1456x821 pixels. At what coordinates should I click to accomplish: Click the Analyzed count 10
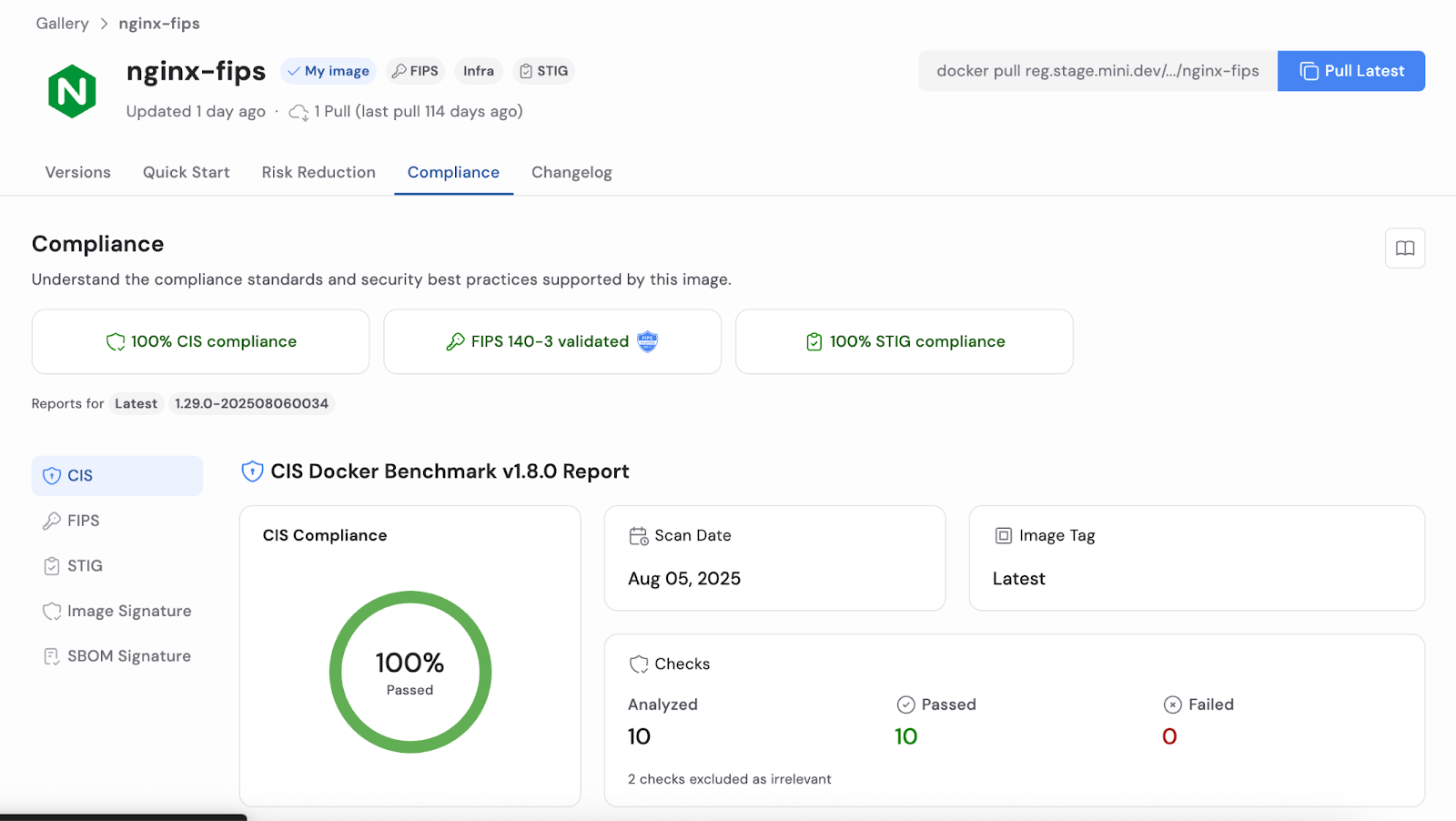(640, 736)
